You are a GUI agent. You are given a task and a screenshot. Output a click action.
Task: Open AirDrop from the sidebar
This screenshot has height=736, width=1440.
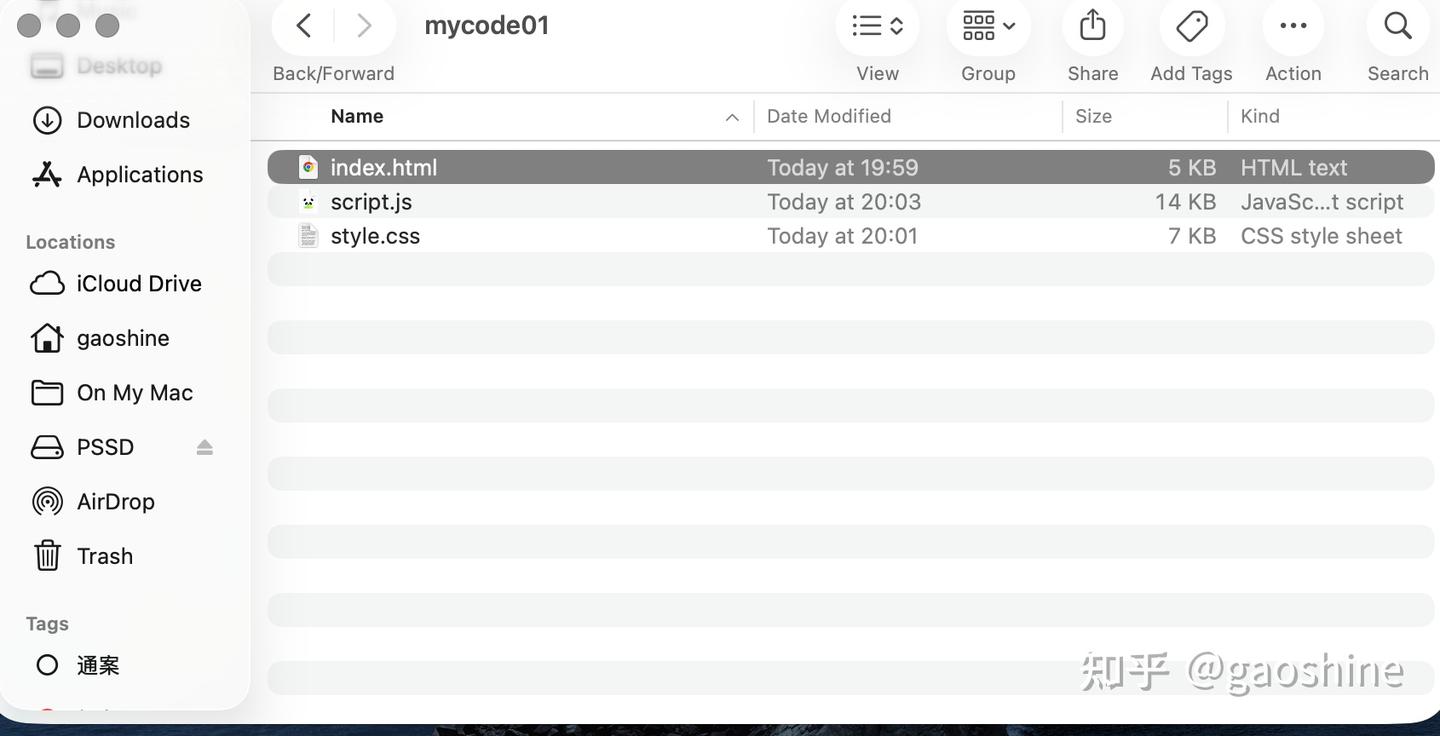click(x=115, y=501)
